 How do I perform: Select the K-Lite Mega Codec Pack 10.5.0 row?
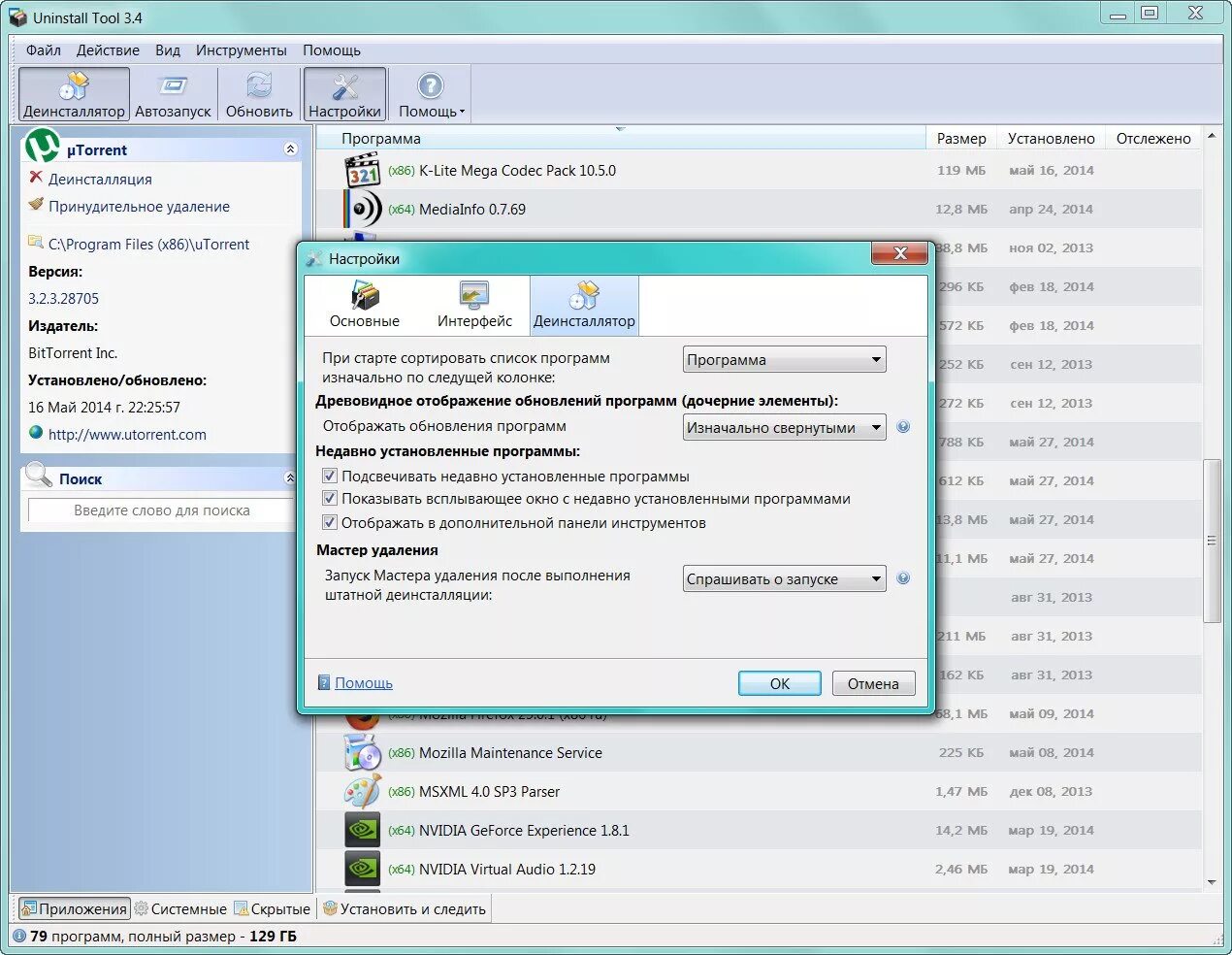coord(759,170)
